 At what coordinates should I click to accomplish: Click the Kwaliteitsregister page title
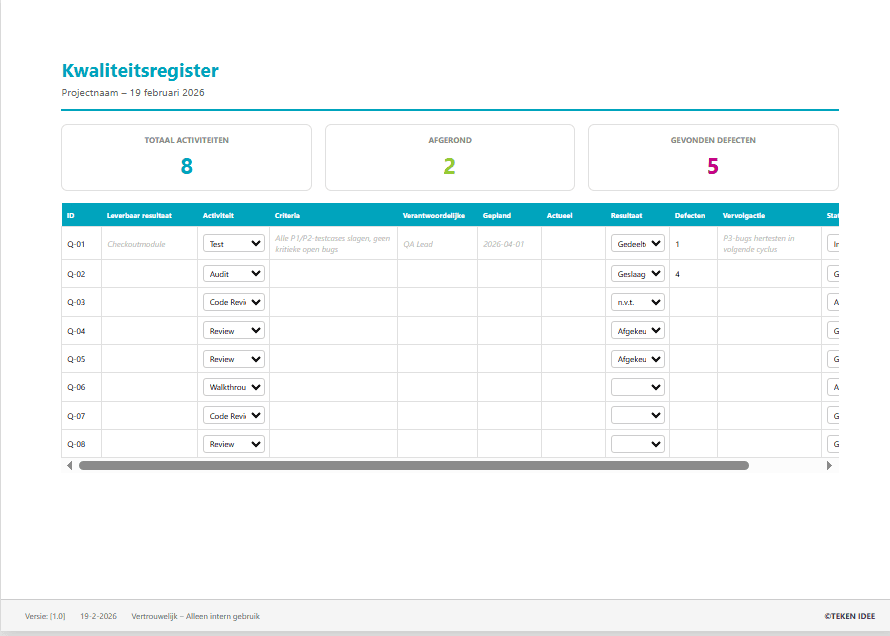pyautogui.click(x=140, y=70)
